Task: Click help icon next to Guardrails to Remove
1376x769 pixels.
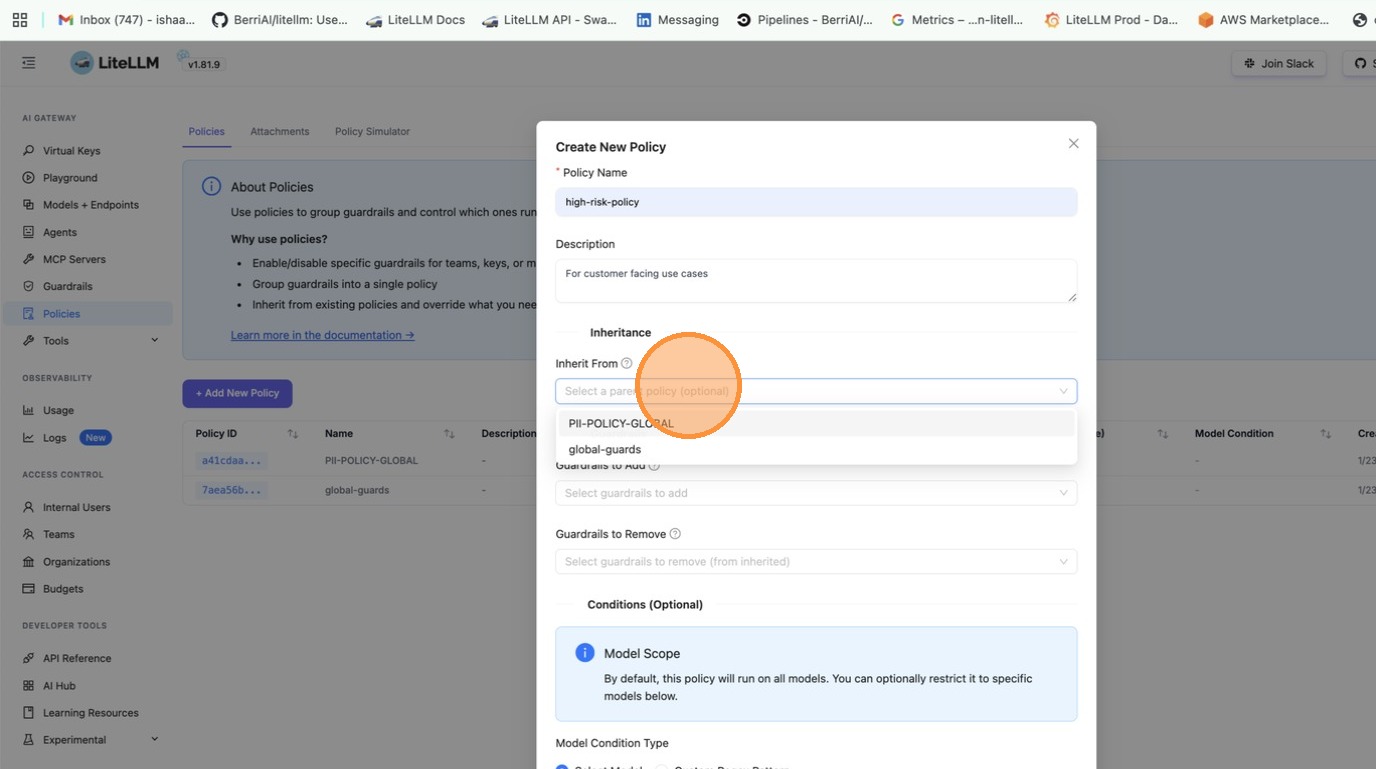Action: (x=675, y=534)
